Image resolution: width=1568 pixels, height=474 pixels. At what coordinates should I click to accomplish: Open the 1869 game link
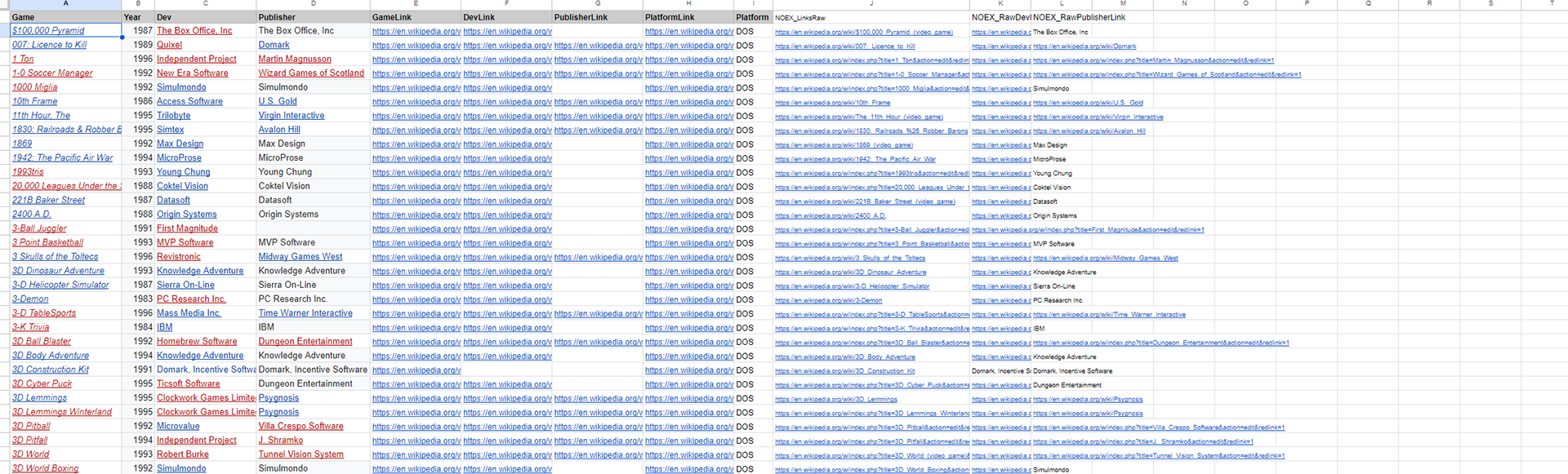(22, 144)
